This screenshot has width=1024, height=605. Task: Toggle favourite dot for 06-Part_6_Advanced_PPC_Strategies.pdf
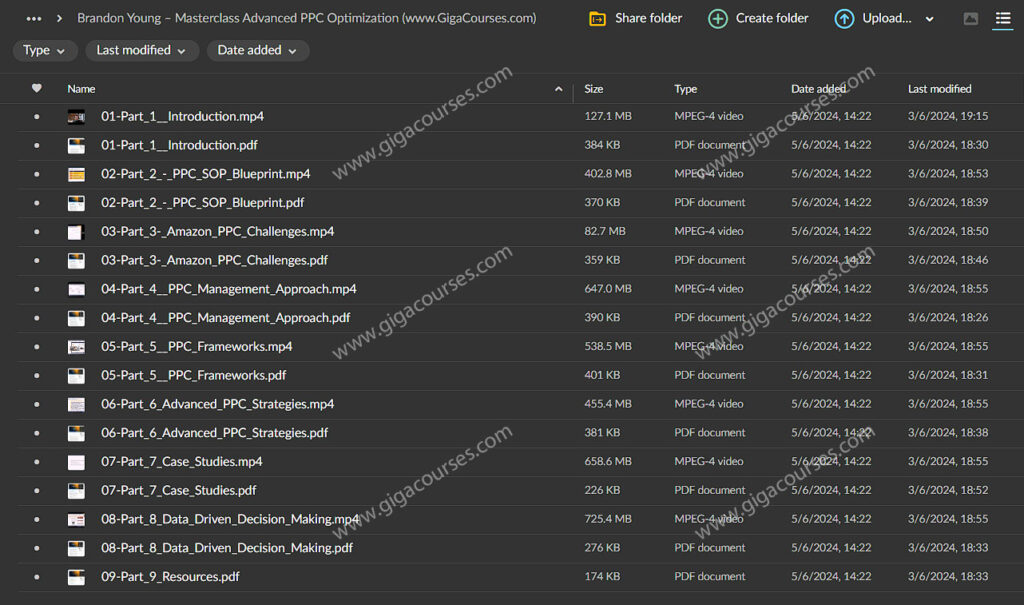(x=37, y=433)
